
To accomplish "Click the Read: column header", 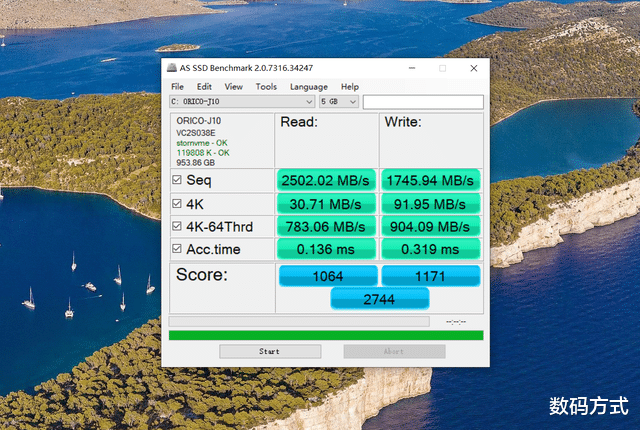I will click(299, 122).
